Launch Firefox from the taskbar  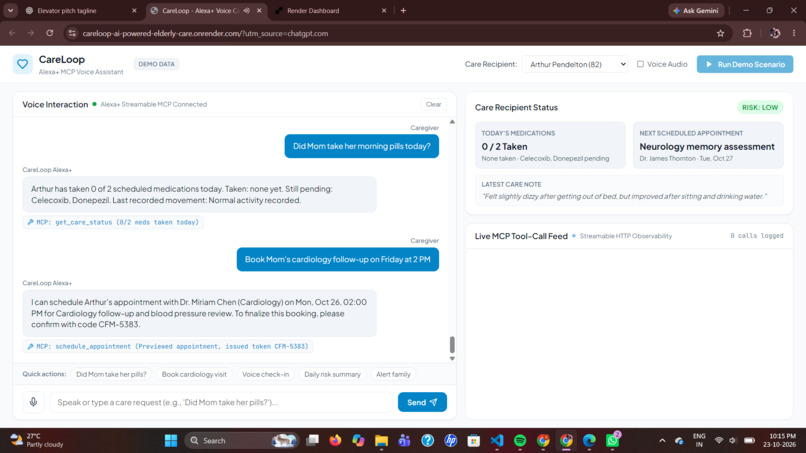pos(335,441)
